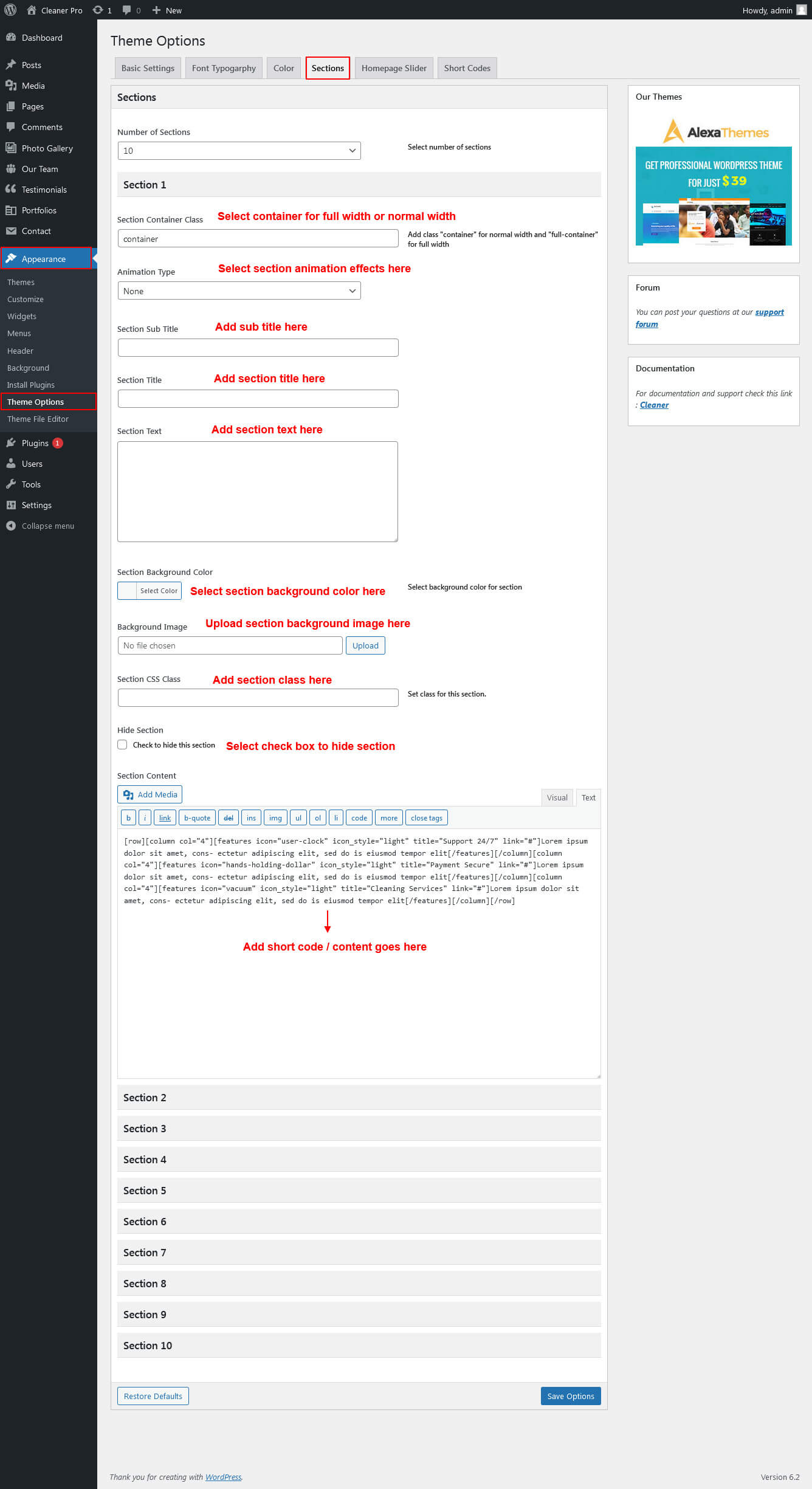Click the Section Sub Title field

click(x=258, y=348)
